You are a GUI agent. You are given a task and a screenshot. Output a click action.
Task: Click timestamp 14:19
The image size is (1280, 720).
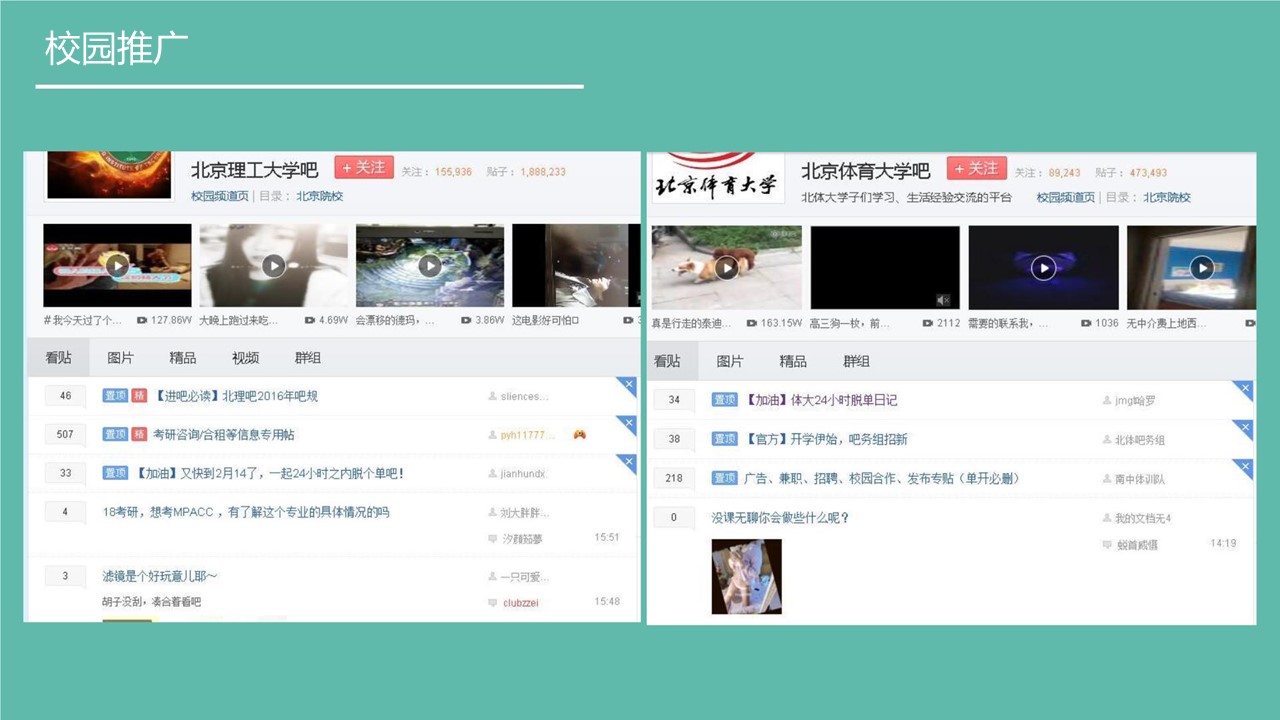(1223, 543)
